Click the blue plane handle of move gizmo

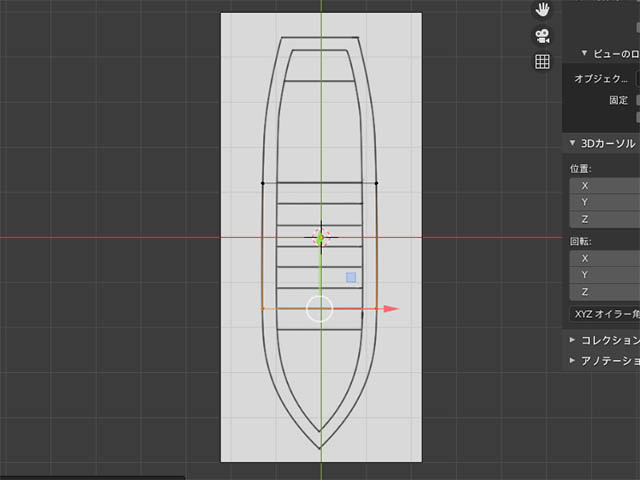[351, 278]
